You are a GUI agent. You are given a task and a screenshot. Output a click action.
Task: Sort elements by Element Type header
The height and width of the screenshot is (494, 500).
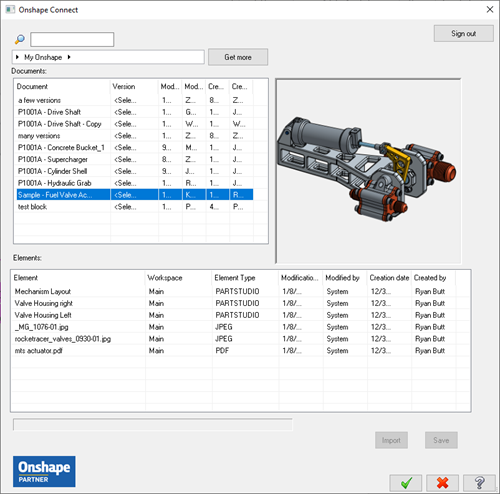(245, 278)
